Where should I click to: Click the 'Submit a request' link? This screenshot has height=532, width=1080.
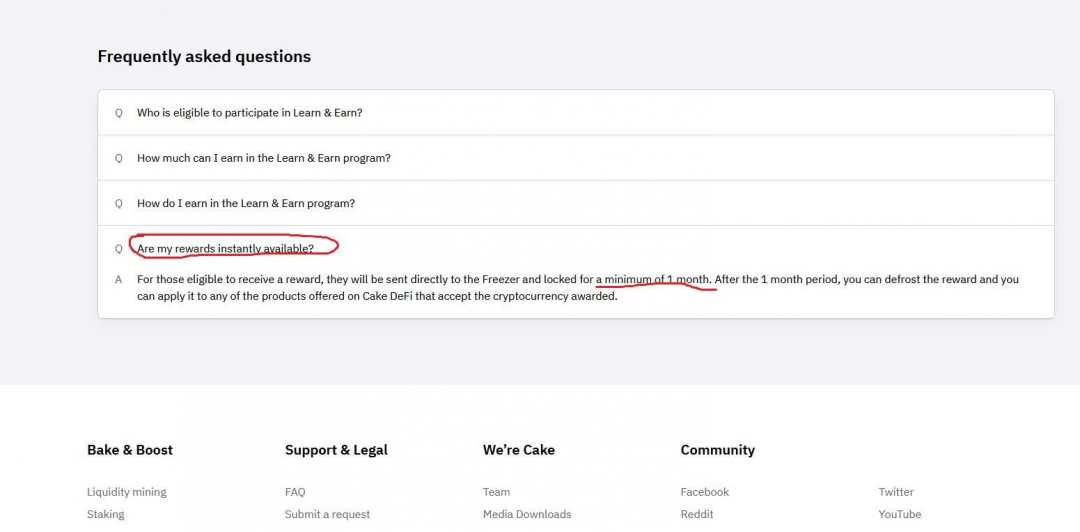point(327,514)
